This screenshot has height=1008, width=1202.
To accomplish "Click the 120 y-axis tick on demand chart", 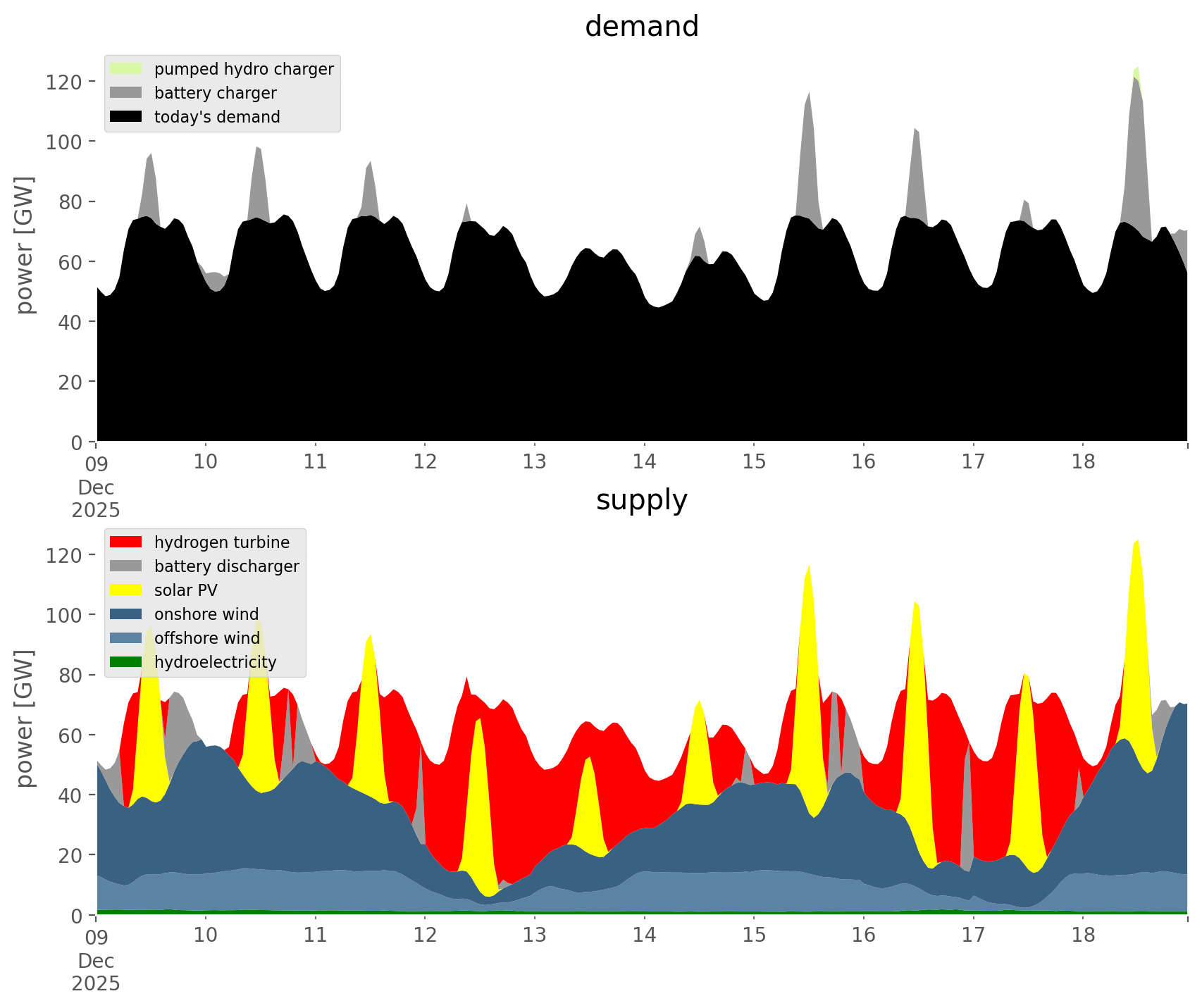I will click(x=65, y=82).
